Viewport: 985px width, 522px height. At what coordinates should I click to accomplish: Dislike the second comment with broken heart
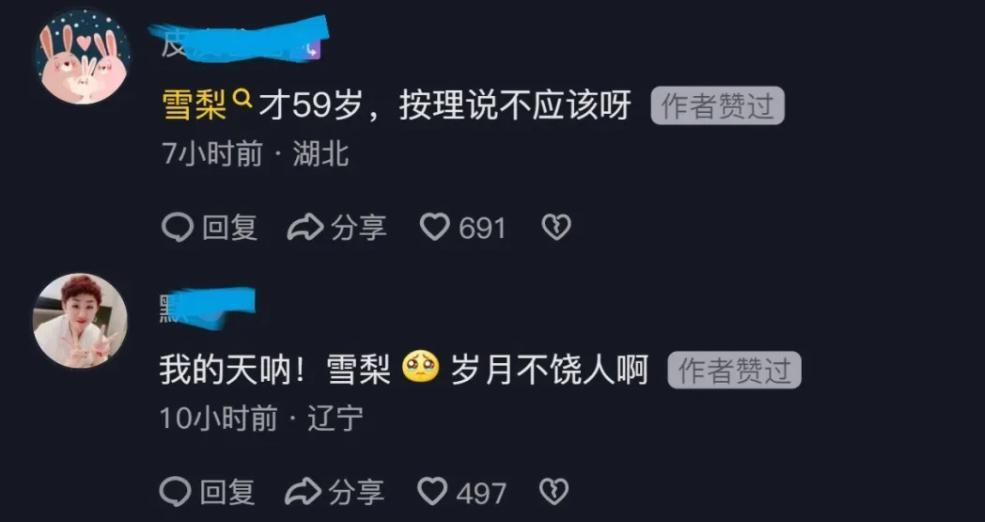[555, 492]
